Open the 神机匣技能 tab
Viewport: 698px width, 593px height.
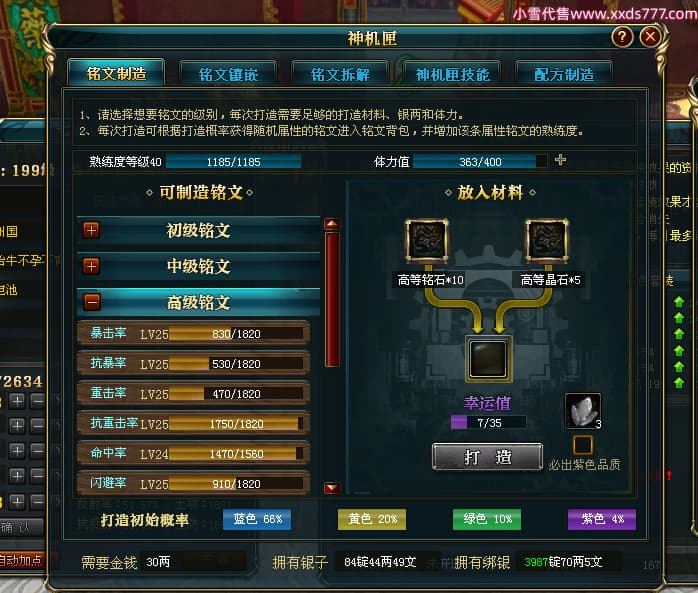(453, 74)
